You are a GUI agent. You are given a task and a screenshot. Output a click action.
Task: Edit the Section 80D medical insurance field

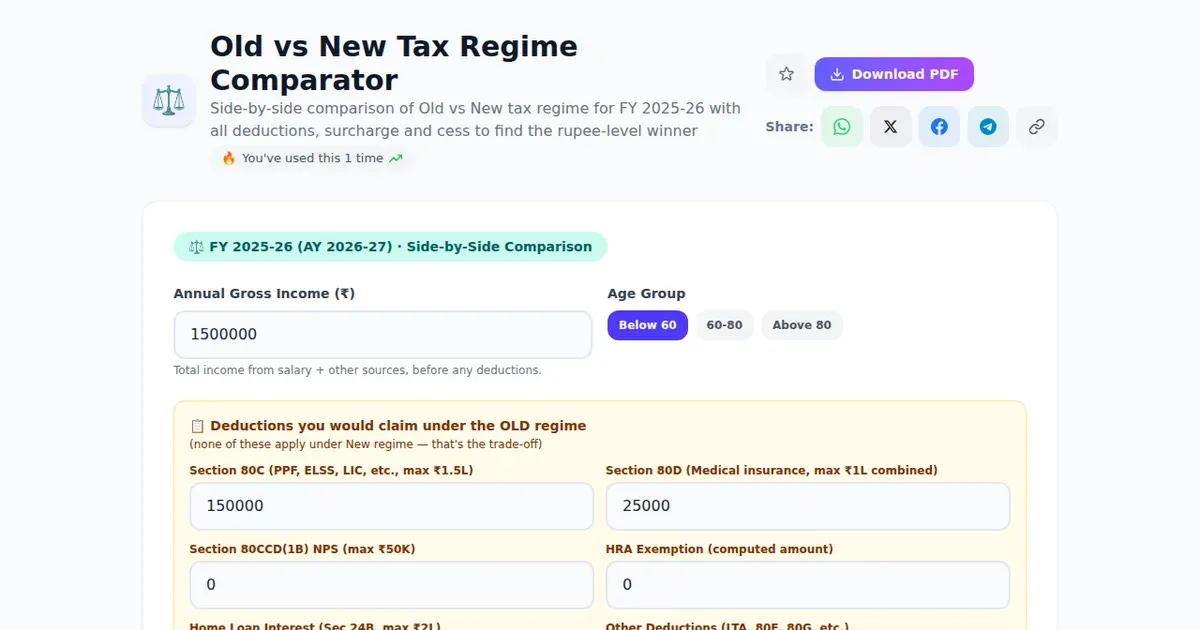808,506
